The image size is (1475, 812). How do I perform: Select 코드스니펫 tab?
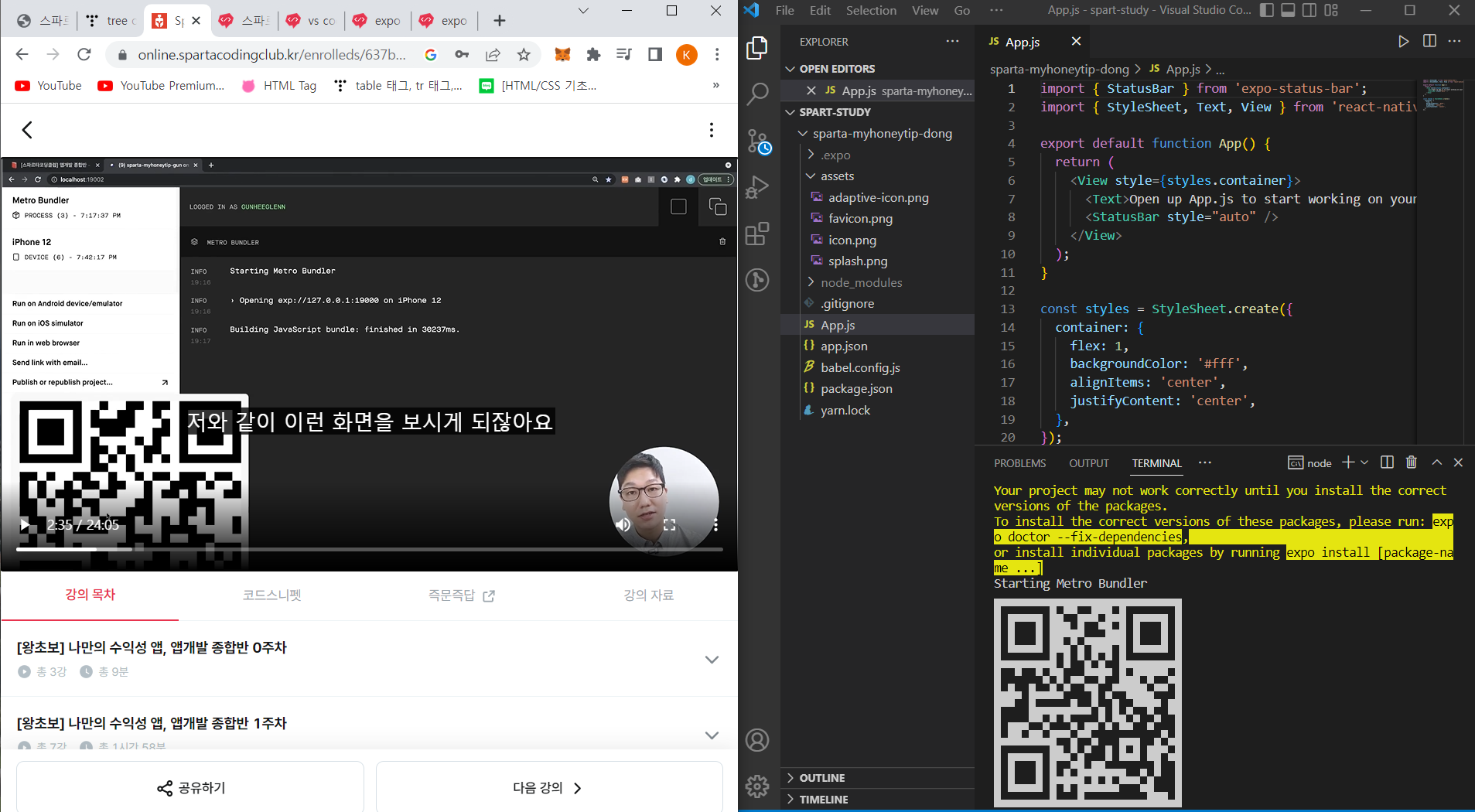click(x=271, y=595)
